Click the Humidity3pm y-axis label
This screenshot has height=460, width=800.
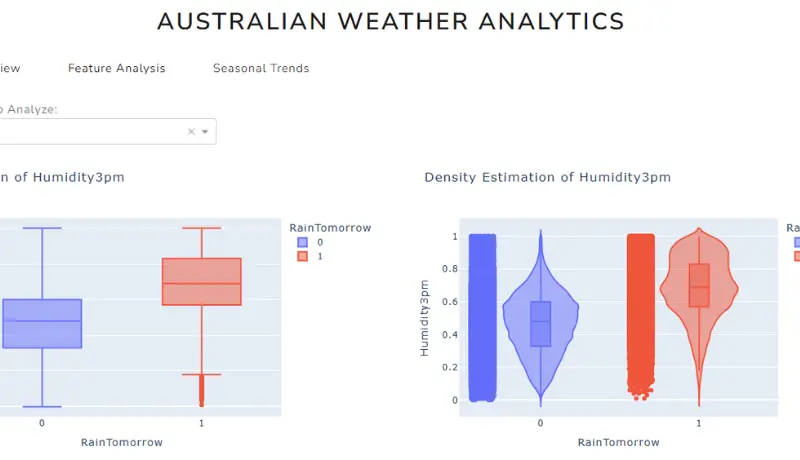[x=424, y=317]
